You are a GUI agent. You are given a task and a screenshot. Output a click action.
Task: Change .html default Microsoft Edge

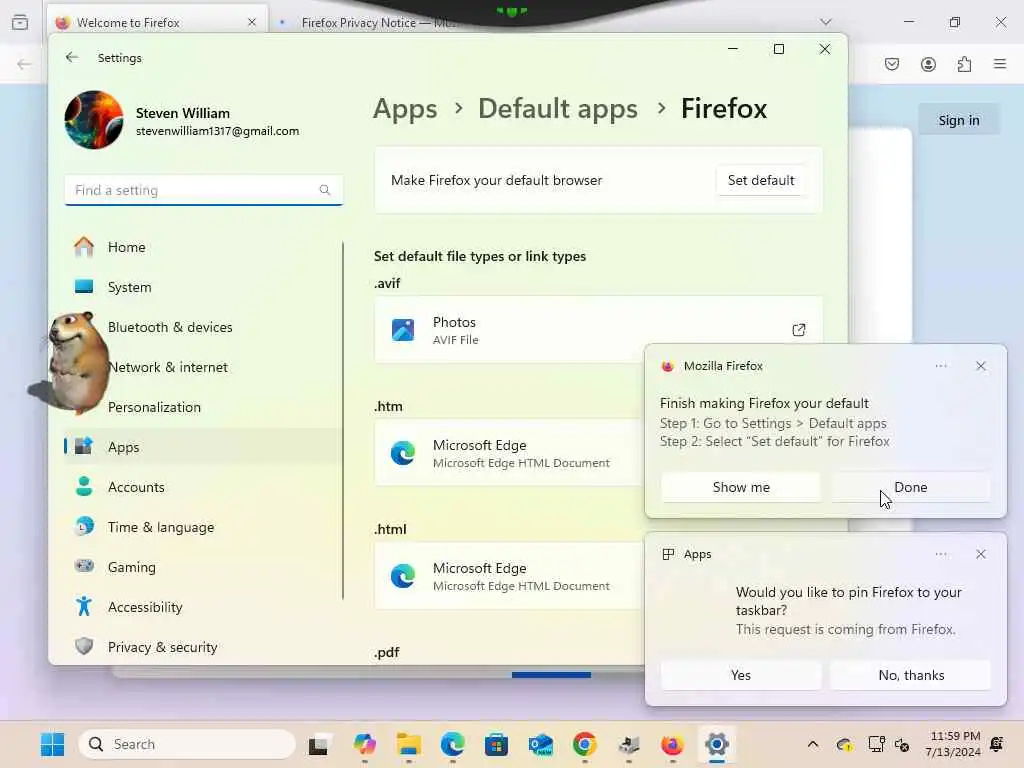point(508,576)
